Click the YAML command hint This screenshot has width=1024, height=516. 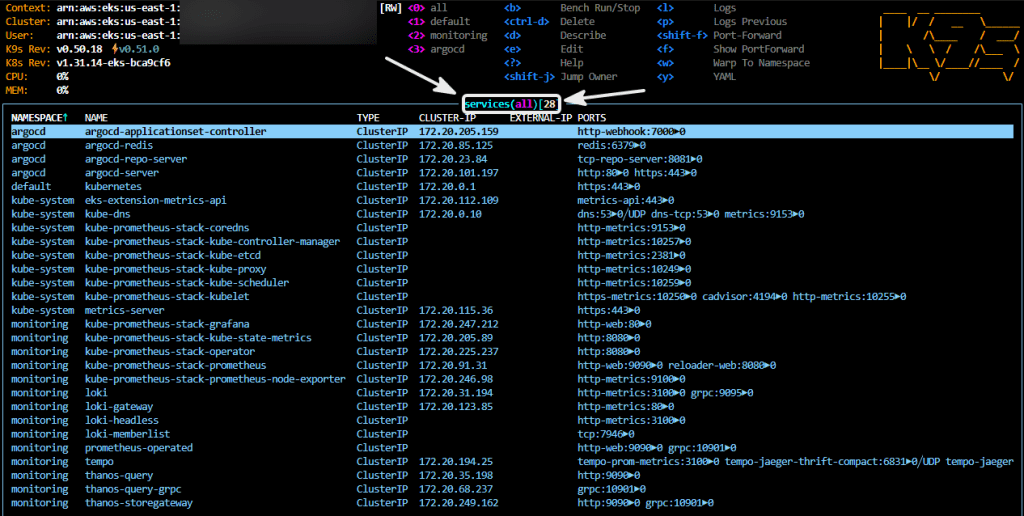click(x=724, y=76)
